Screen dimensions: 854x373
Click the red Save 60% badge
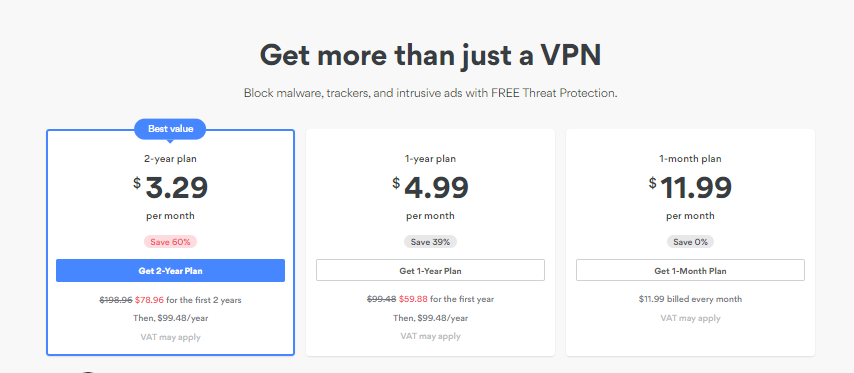pyautogui.click(x=170, y=242)
